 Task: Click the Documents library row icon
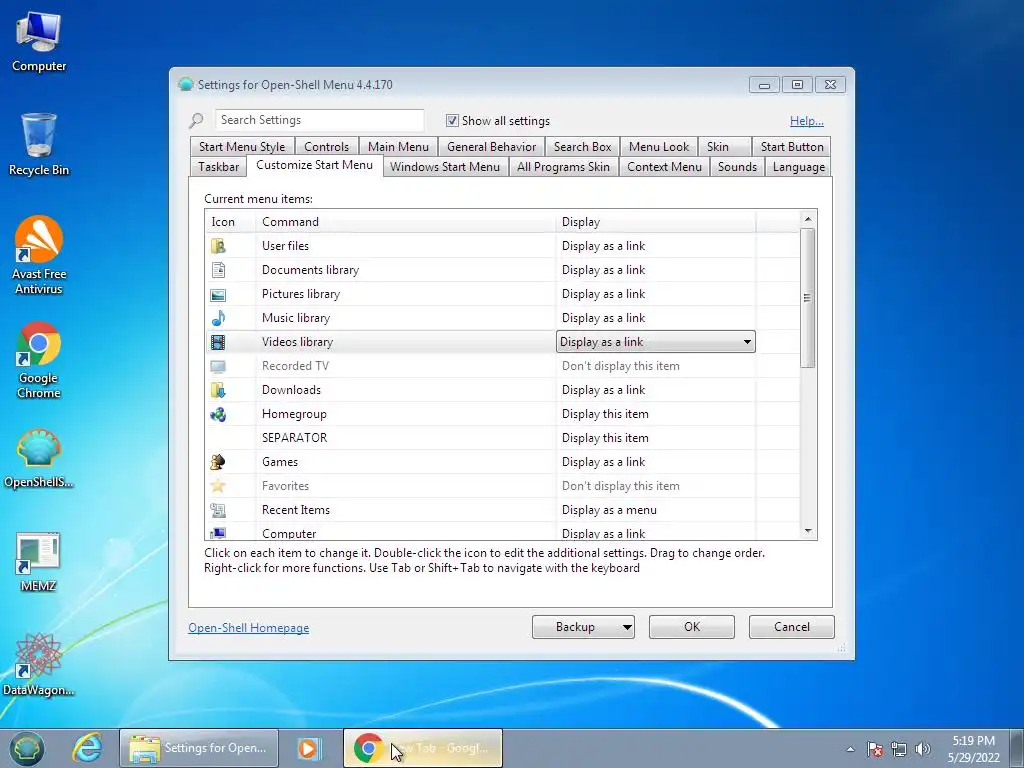point(218,270)
